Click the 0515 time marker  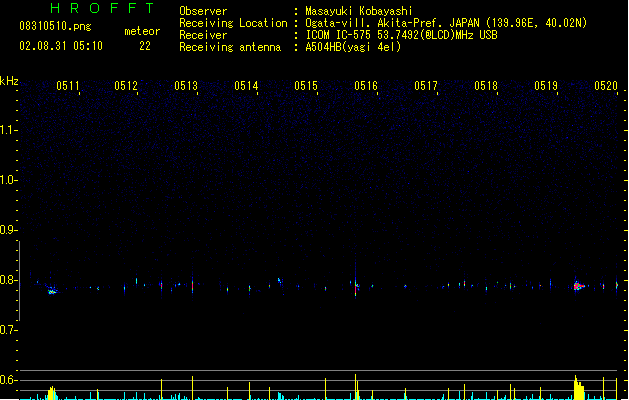[306, 86]
